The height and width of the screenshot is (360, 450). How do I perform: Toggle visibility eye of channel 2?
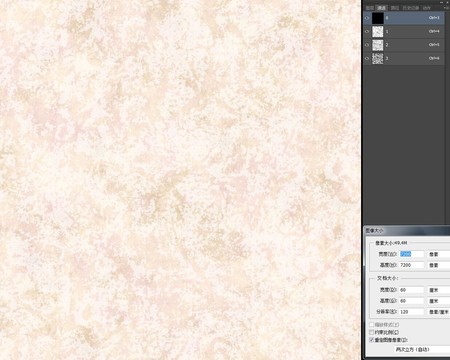[367, 45]
